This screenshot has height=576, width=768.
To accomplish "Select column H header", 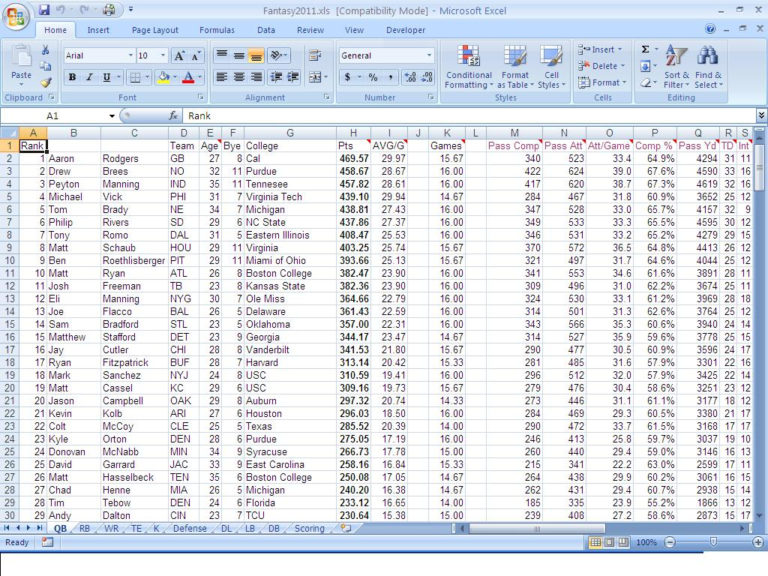I will tap(353, 133).
